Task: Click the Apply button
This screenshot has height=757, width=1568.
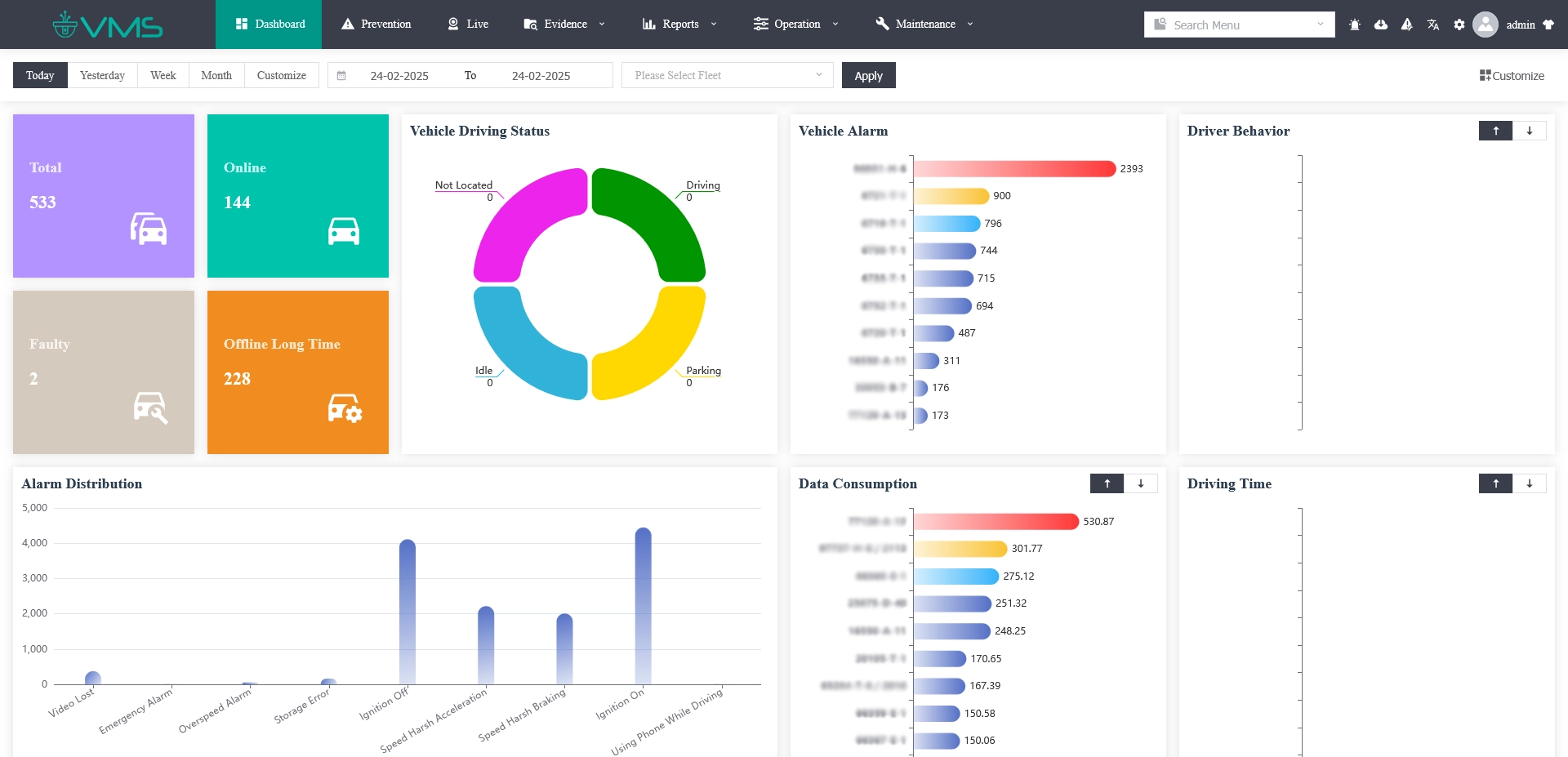Action: point(868,75)
